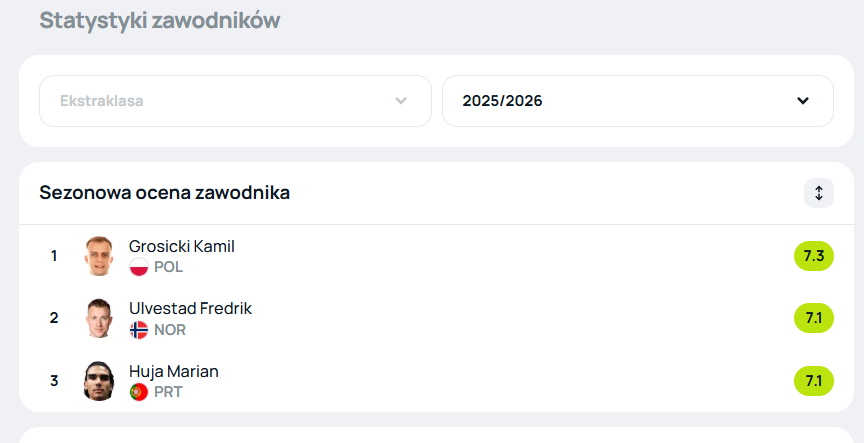Click Huja Marian's 7.1 rating badge
The width and height of the screenshot is (864, 443).
[x=814, y=381]
